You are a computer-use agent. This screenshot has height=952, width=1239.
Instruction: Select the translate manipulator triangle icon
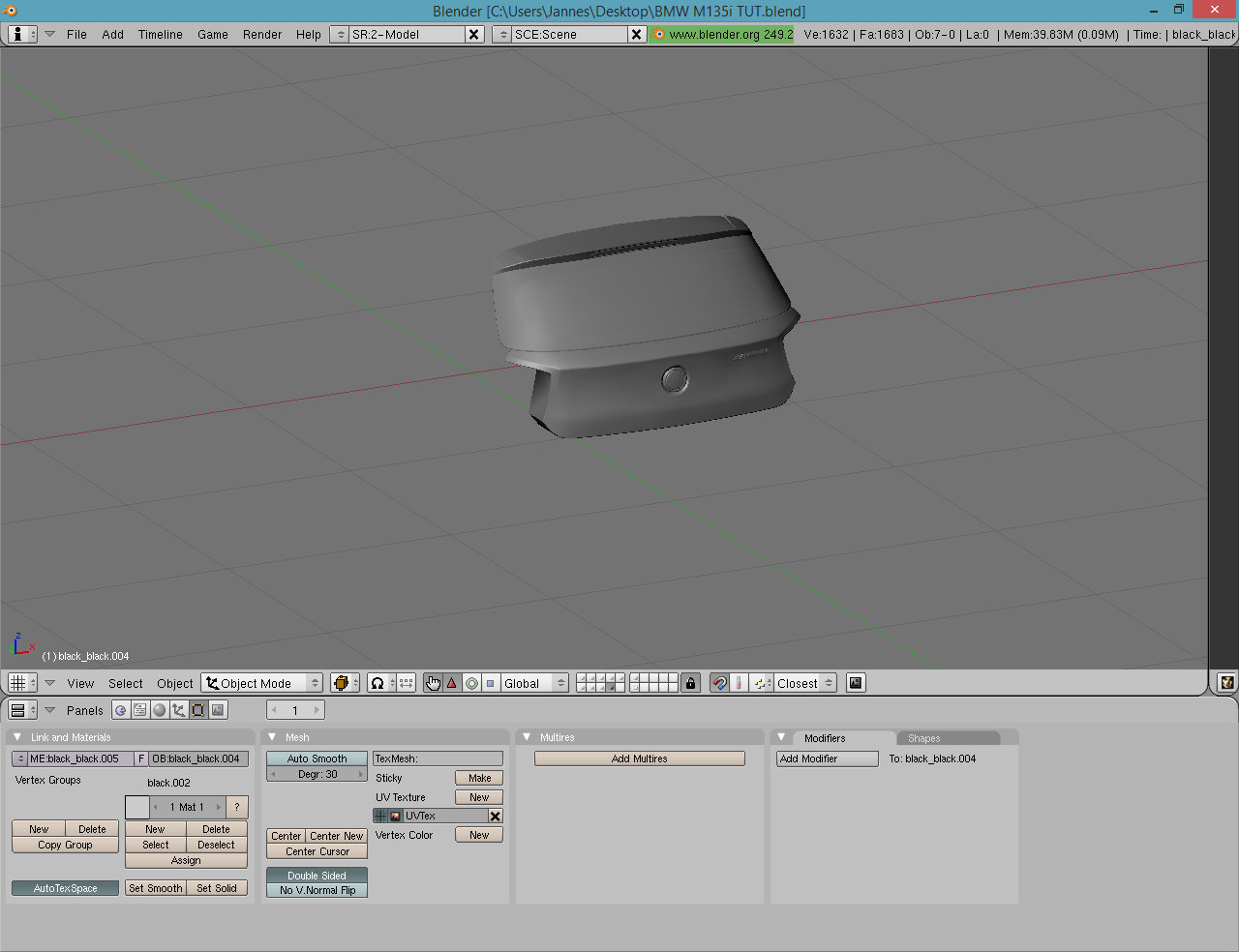pos(452,683)
